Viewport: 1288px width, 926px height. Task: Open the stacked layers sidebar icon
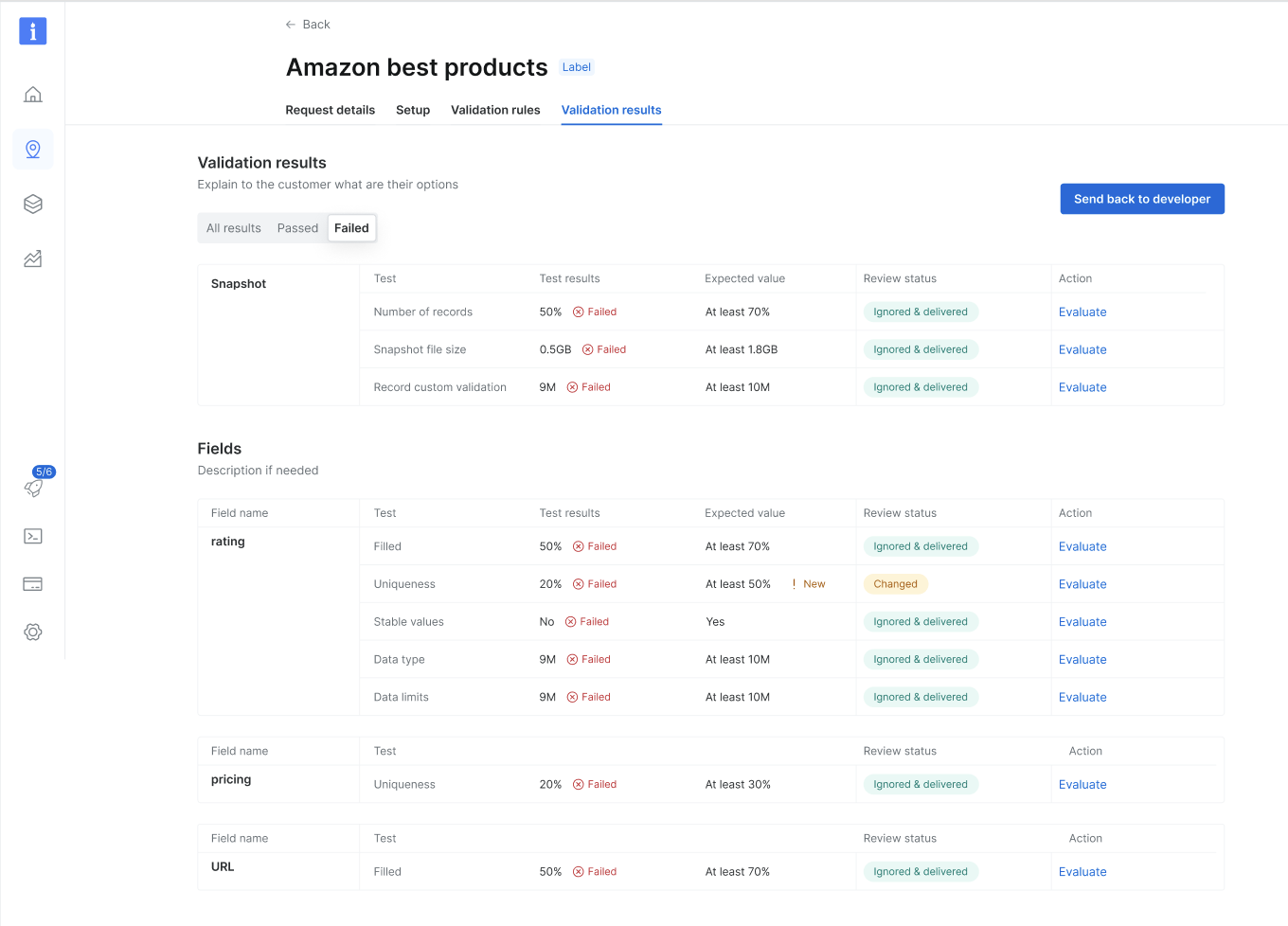point(33,204)
